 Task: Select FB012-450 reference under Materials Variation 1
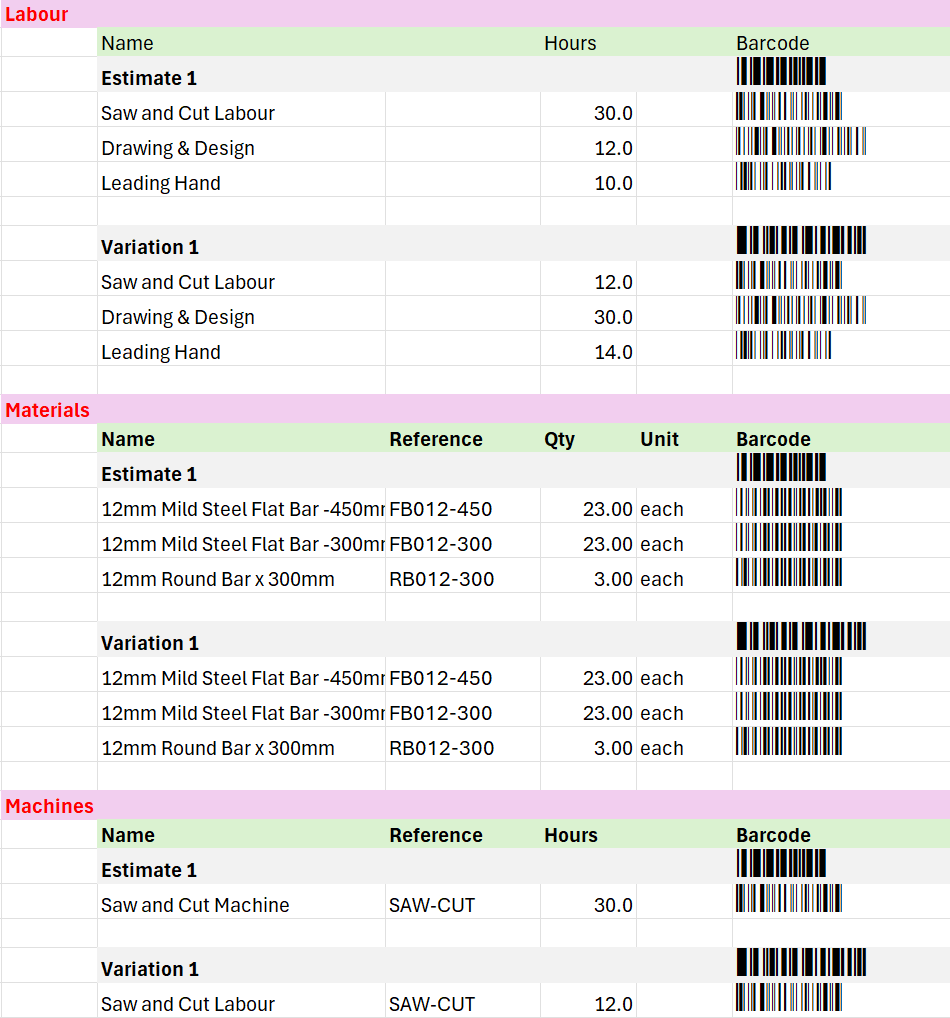coord(441,678)
